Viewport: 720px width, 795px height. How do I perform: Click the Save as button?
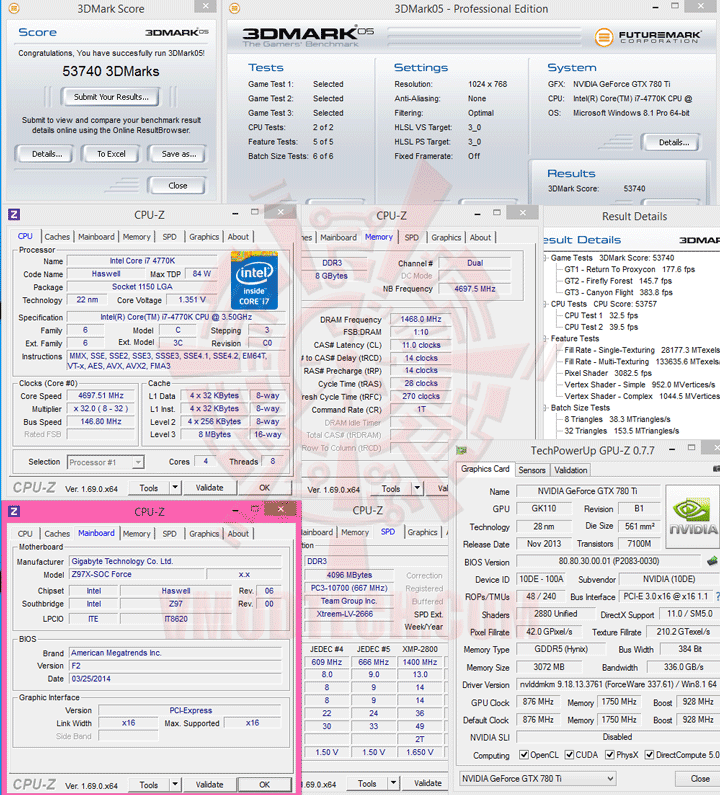[x=178, y=154]
